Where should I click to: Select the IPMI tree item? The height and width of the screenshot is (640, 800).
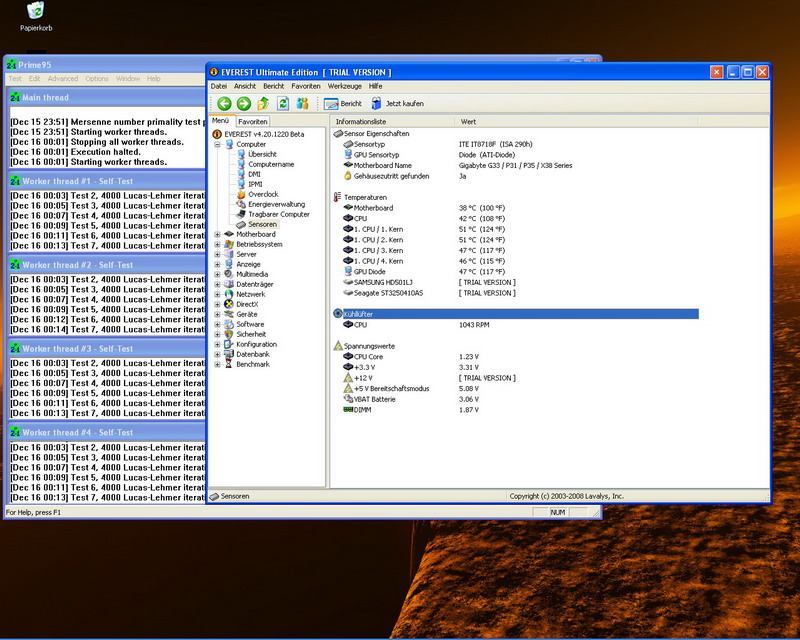(x=255, y=184)
